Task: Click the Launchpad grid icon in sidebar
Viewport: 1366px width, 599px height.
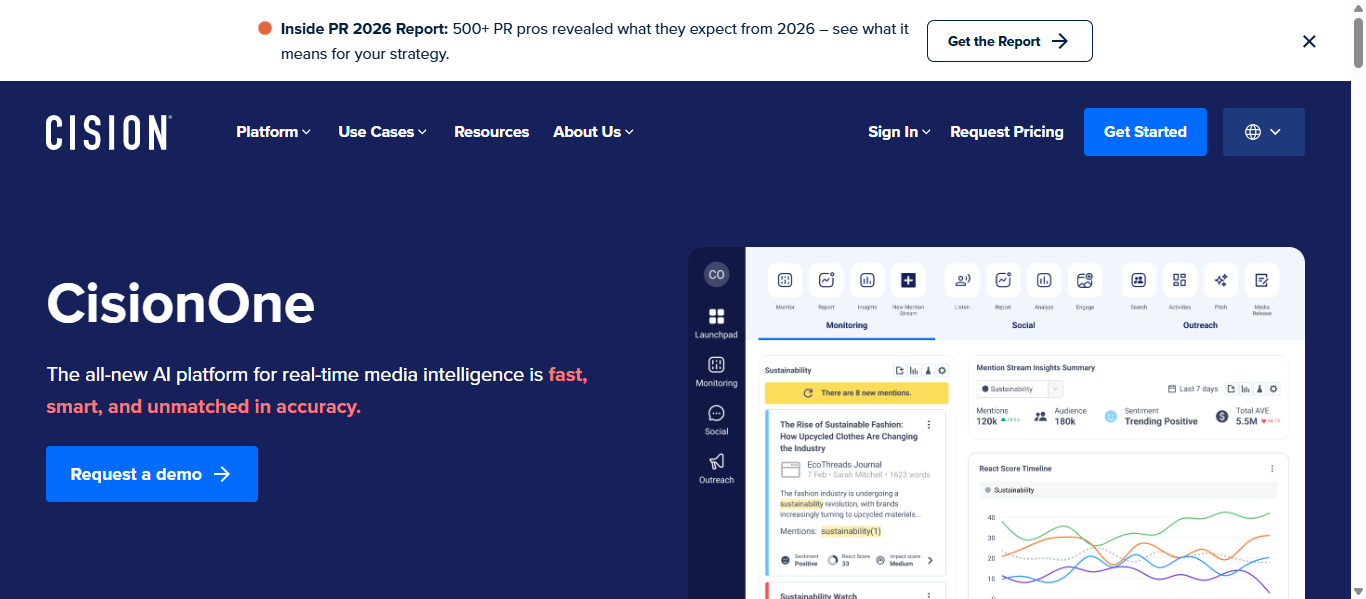Action: [x=716, y=317]
